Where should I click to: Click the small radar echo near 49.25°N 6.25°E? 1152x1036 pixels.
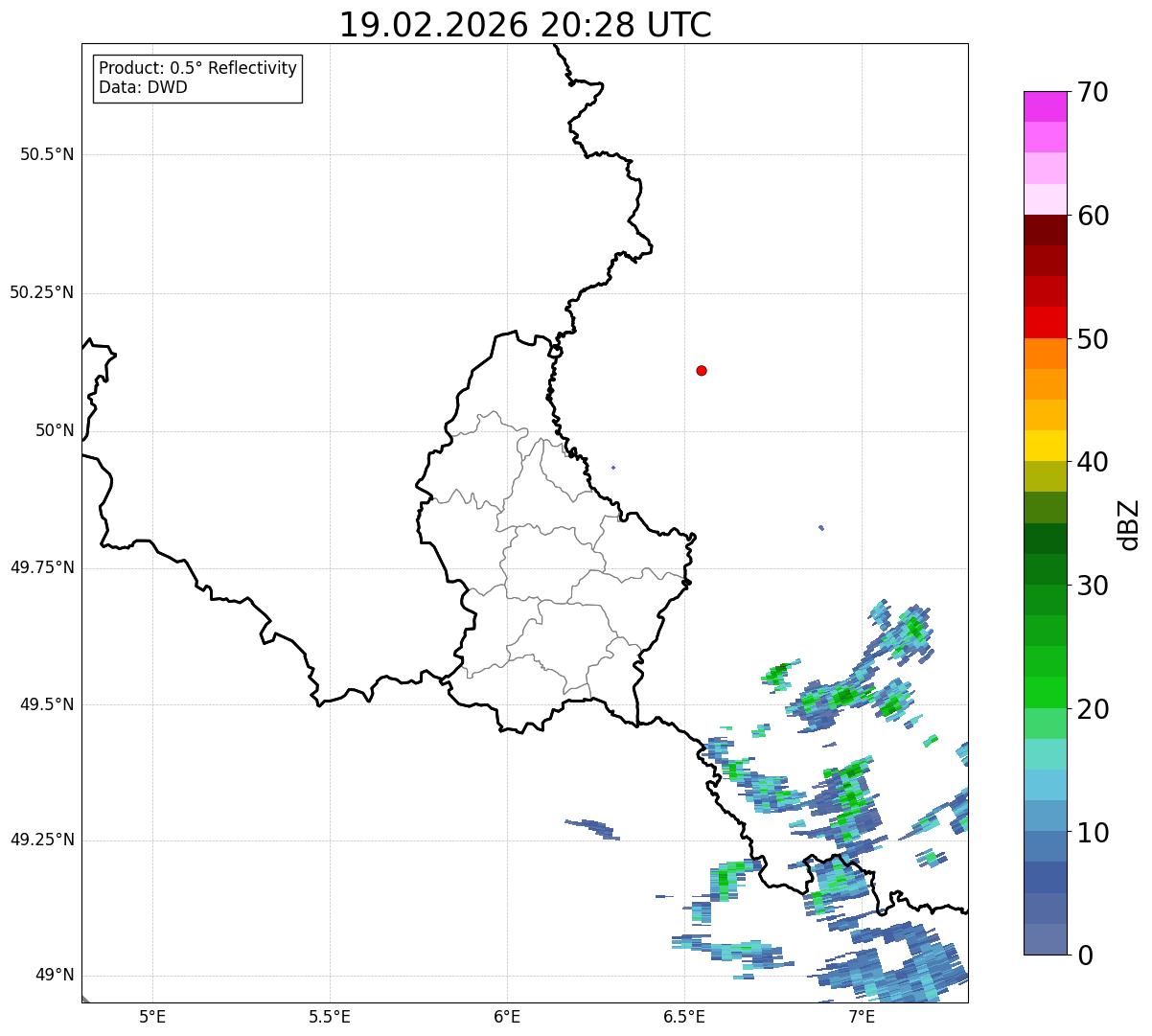click(x=592, y=829)
